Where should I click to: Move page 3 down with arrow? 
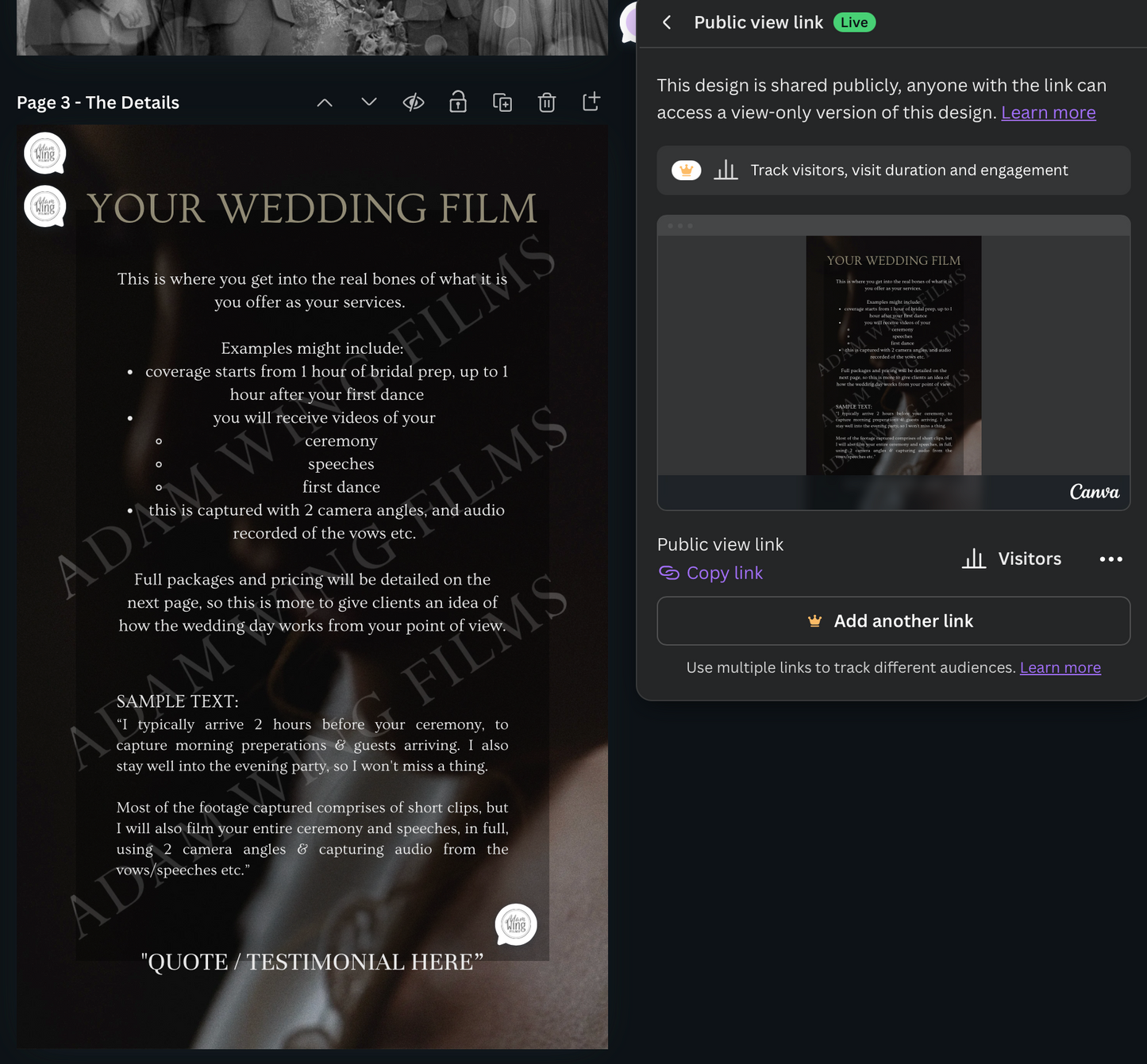(369, 102)
